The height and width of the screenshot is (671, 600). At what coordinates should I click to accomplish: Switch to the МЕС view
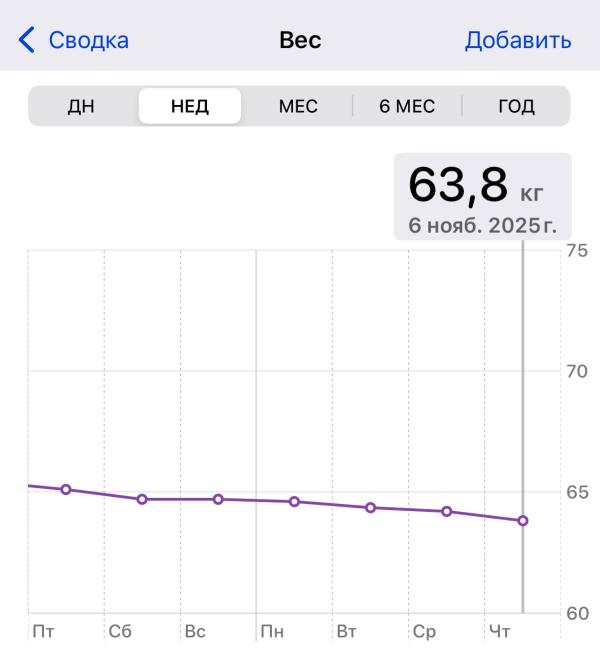click(x=298, y=106)
